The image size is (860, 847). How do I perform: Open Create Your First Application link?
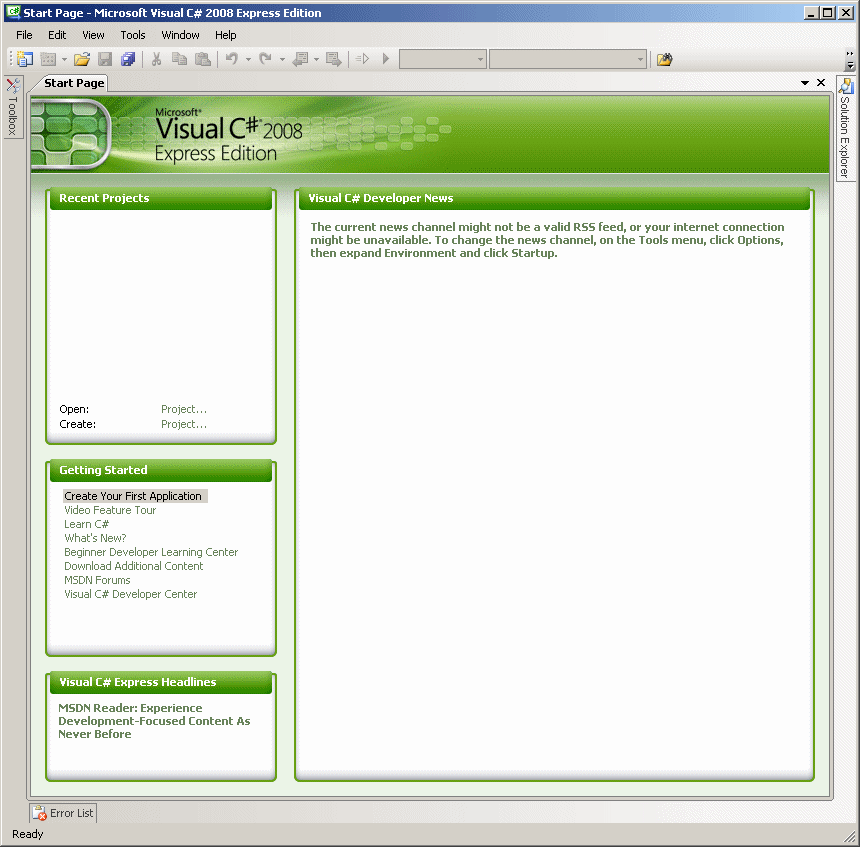coord(134,495)
